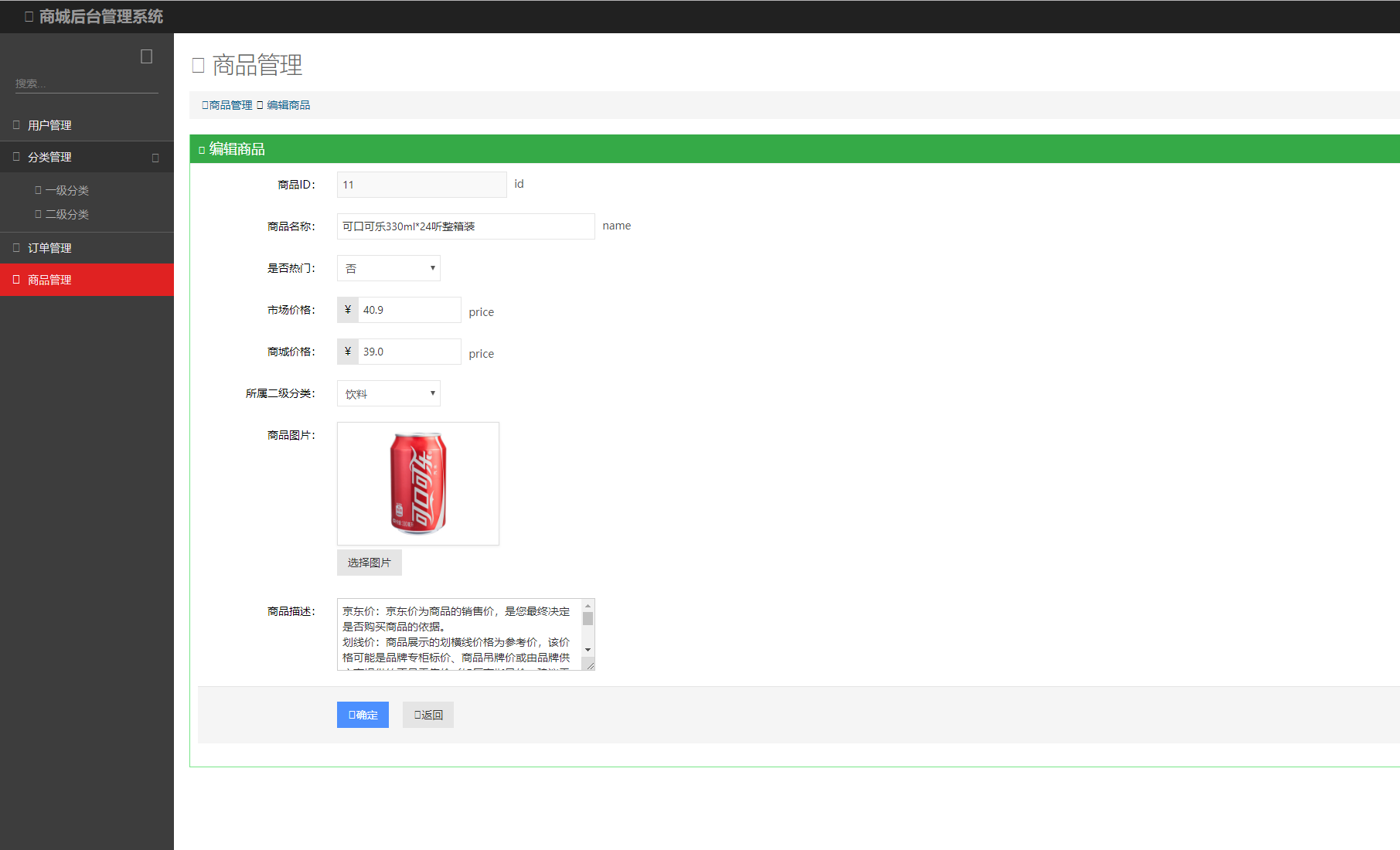Open 一级分类 in the sidebar
The height and width of the screenshot is (850, 1400).
(x=66, y=190)
